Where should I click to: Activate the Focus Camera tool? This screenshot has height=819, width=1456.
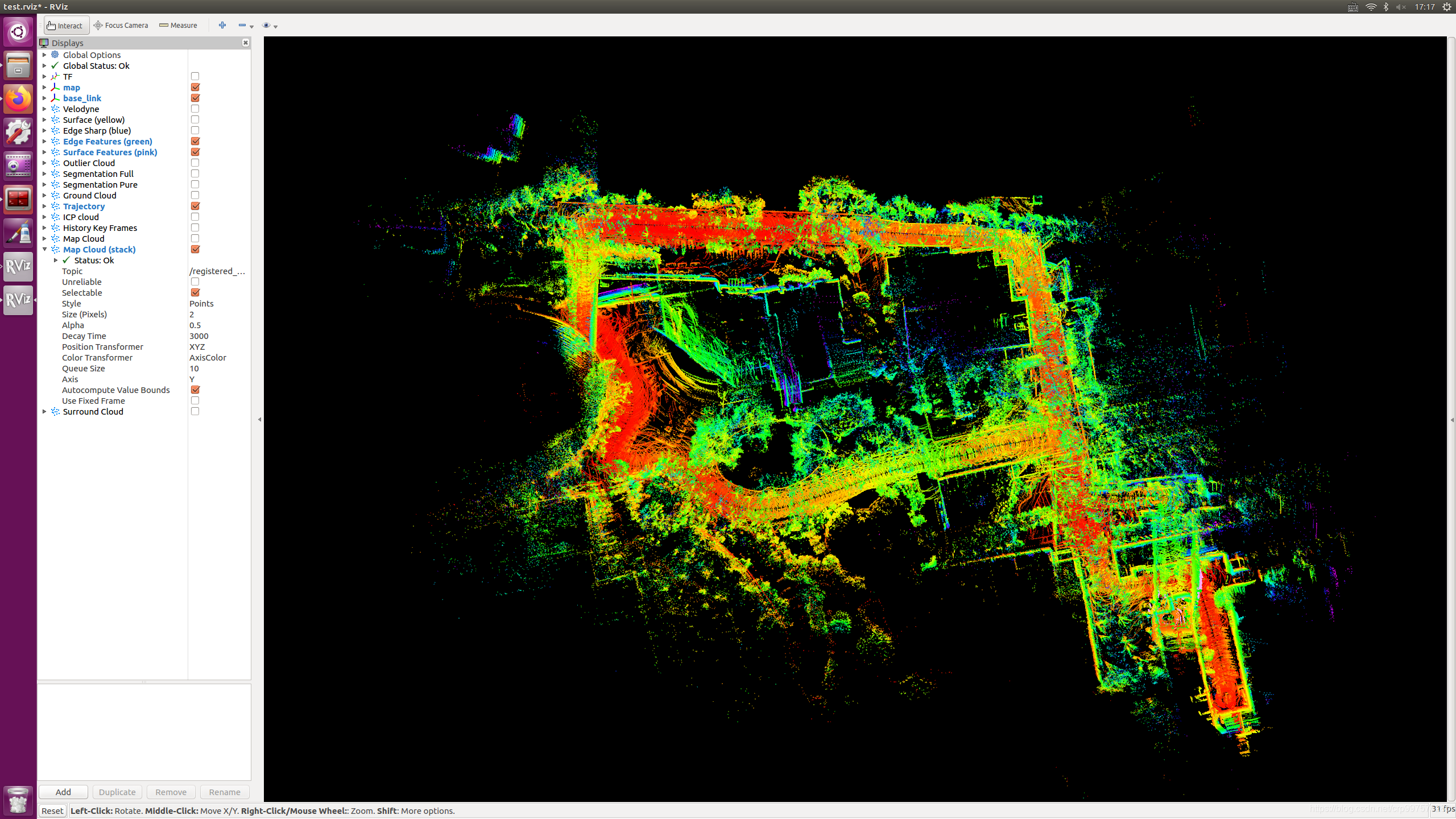(x=121, y=25)
